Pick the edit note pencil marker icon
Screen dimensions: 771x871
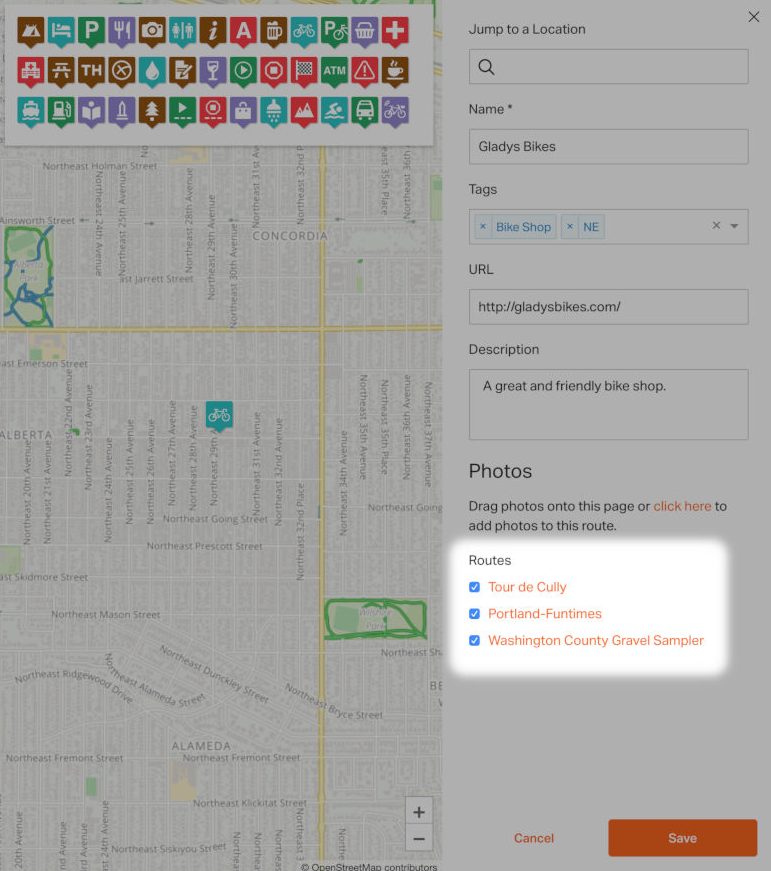pos(182,71)
